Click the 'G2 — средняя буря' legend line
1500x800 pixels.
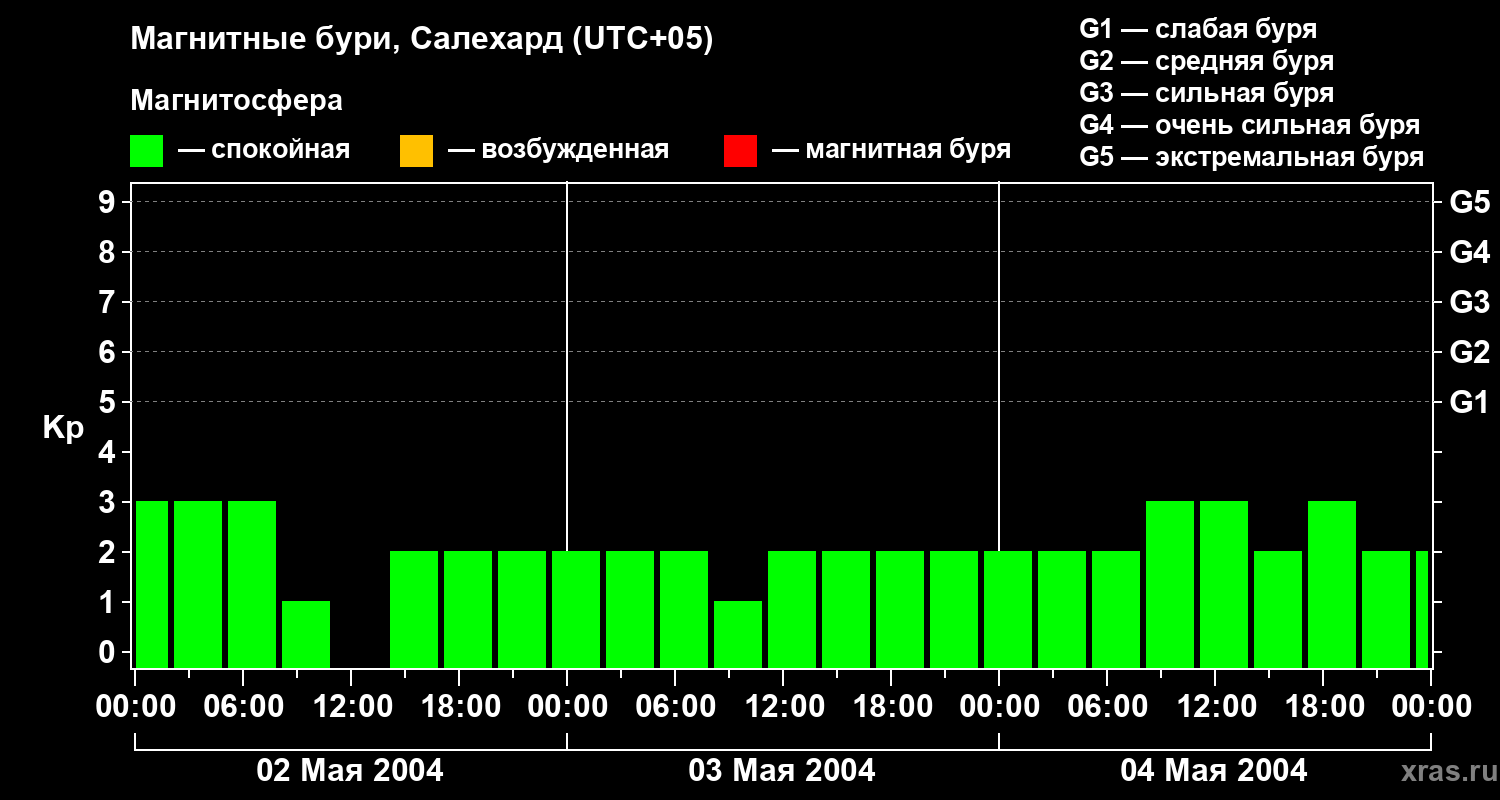click(x=1207, y=60)
